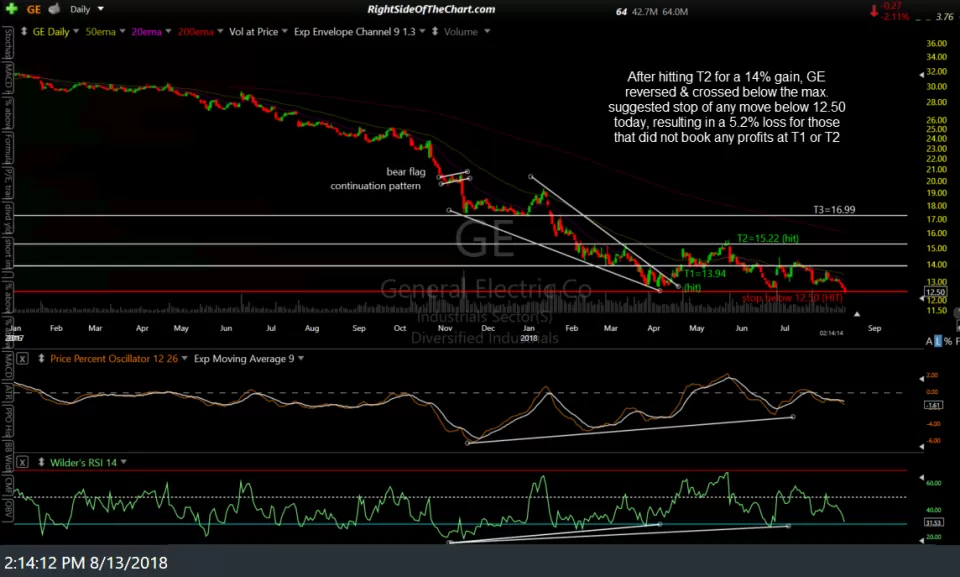Open Price Percent Oscillator 12 26 dropdown
Image resolution: width=960 pixels, height=577 pixels.
(184, 358)
